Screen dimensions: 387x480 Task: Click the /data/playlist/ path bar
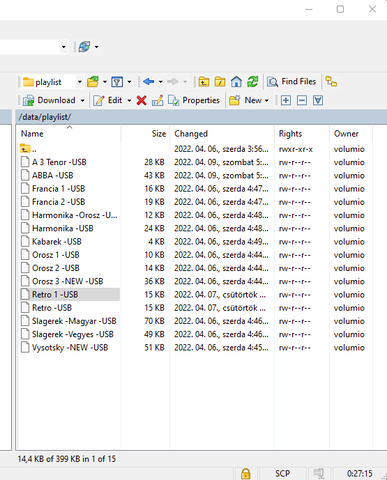201,117
